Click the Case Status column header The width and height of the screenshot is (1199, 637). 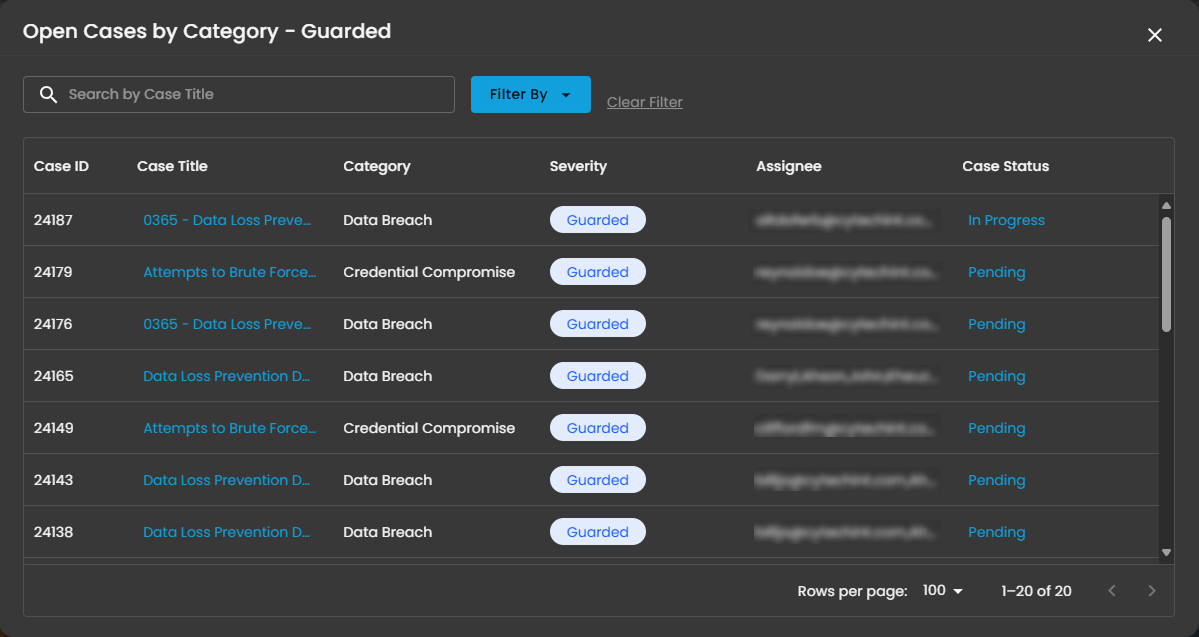coord(1005,166)
